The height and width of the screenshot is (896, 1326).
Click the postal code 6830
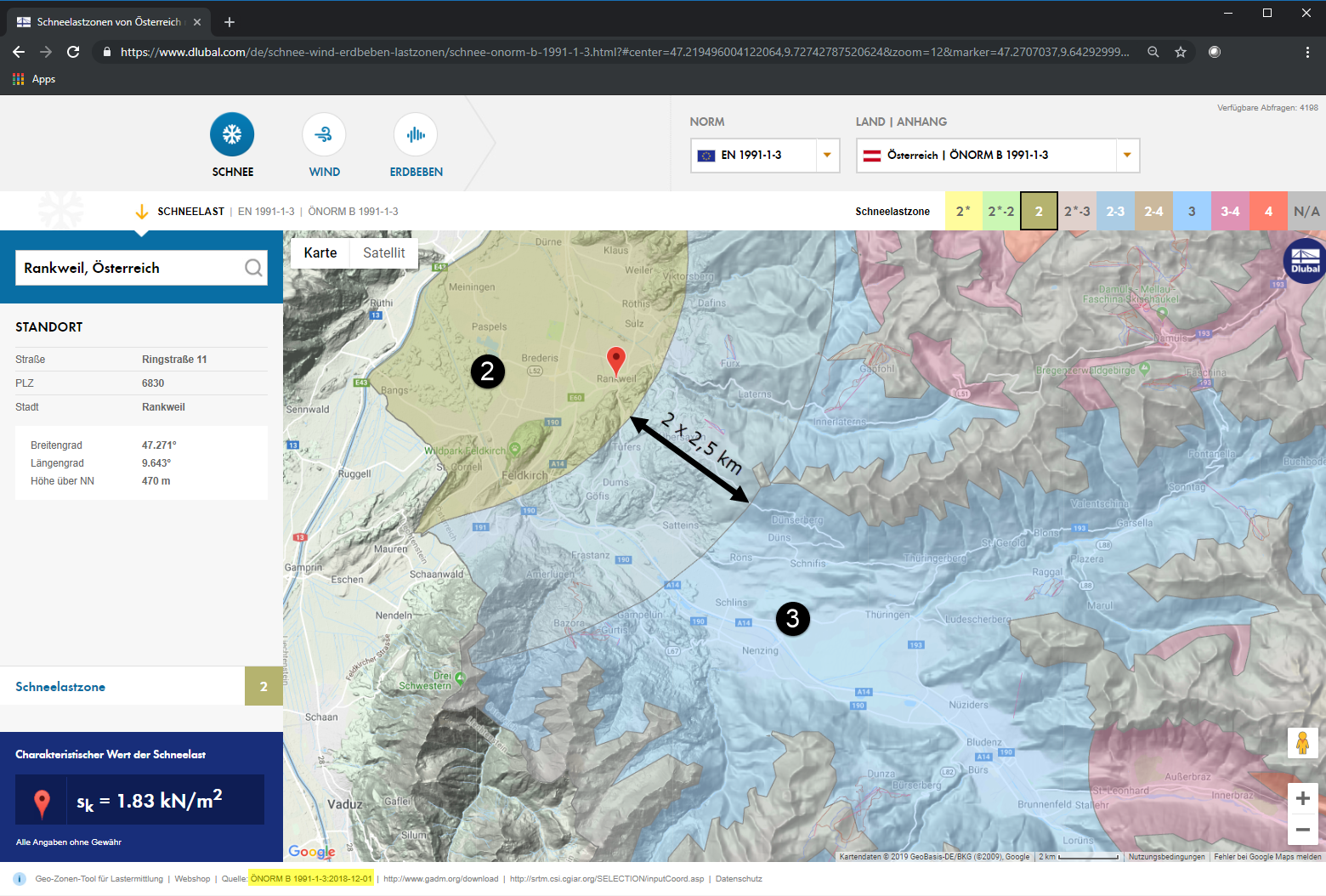tap(153, 383)
